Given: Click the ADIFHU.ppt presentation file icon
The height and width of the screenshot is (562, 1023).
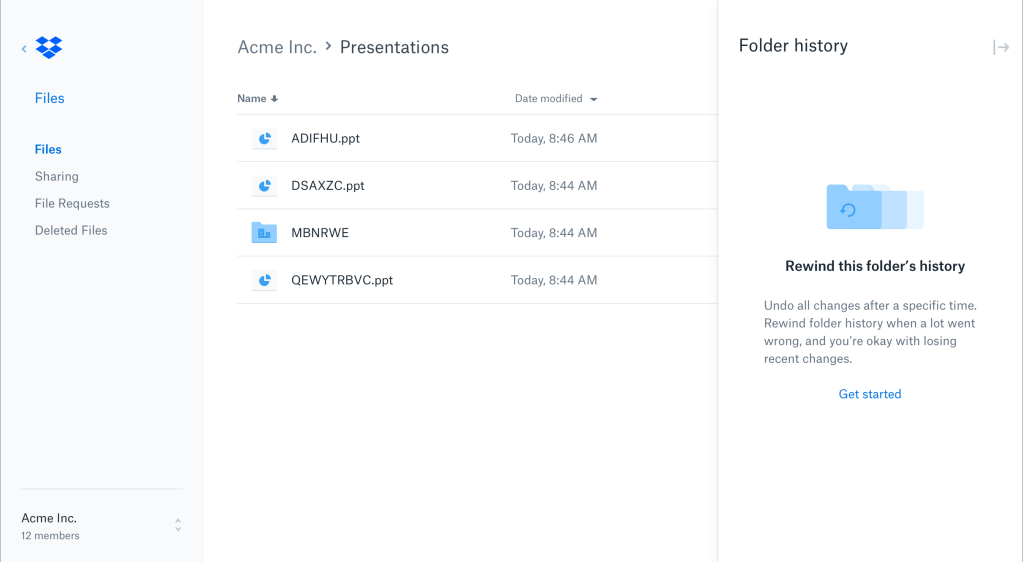Looking at the screenshot, I should 264,139.
